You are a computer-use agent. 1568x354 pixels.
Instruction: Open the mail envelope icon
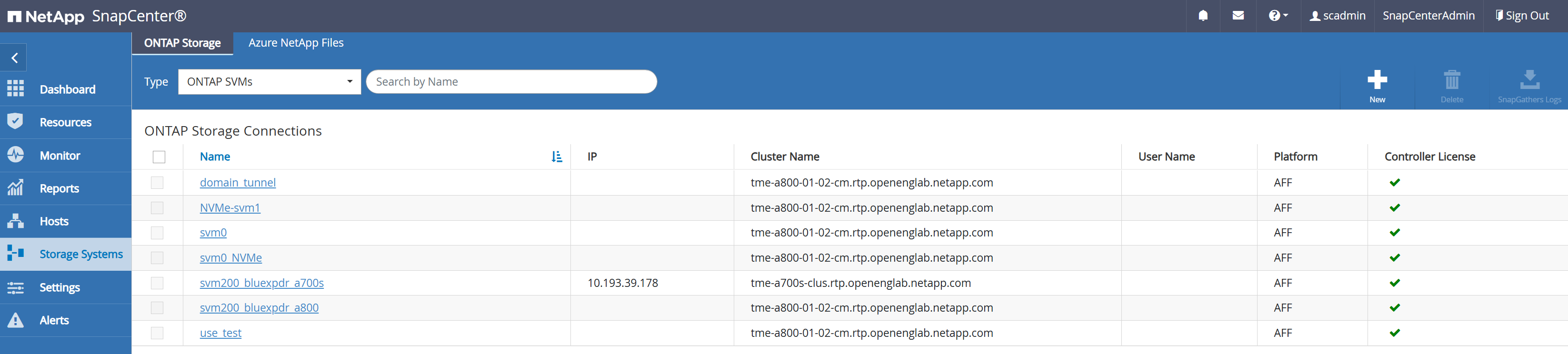coord(1238,16)
